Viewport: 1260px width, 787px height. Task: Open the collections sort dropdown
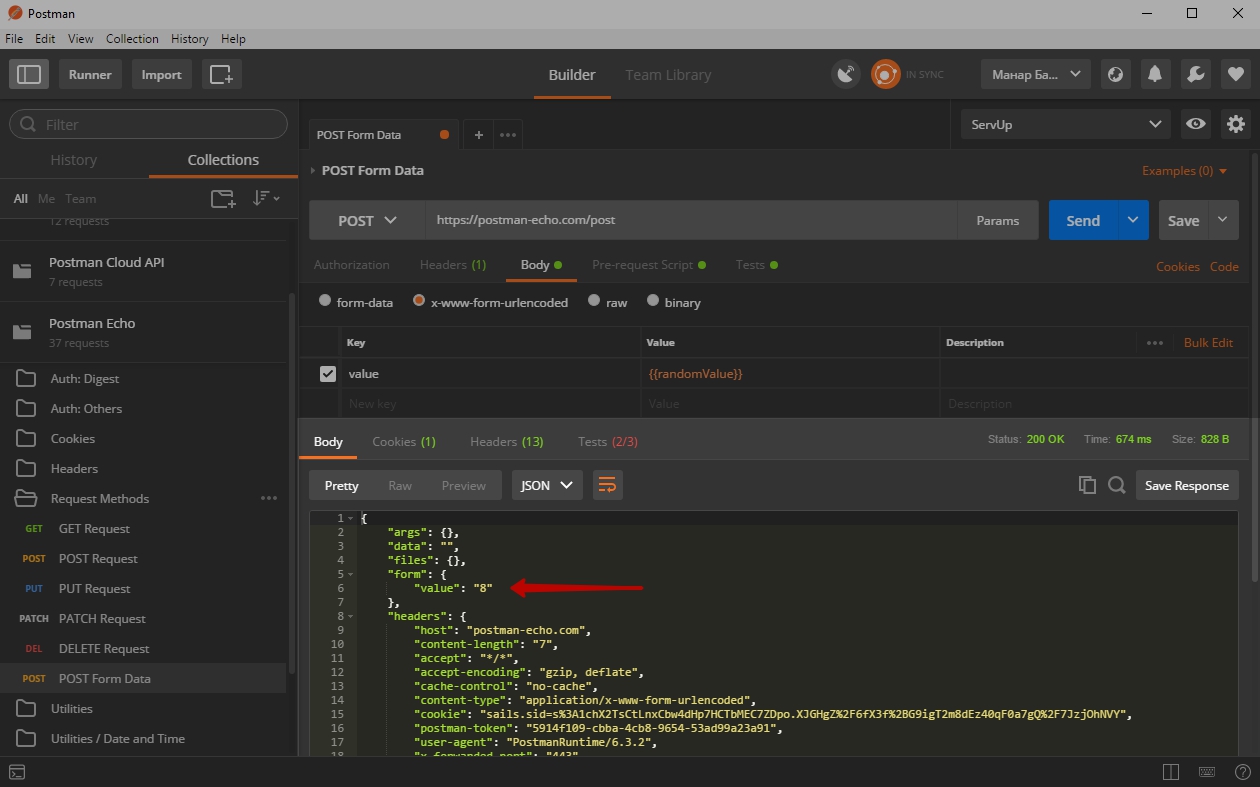pyautogui.click(x=266, y=198)
